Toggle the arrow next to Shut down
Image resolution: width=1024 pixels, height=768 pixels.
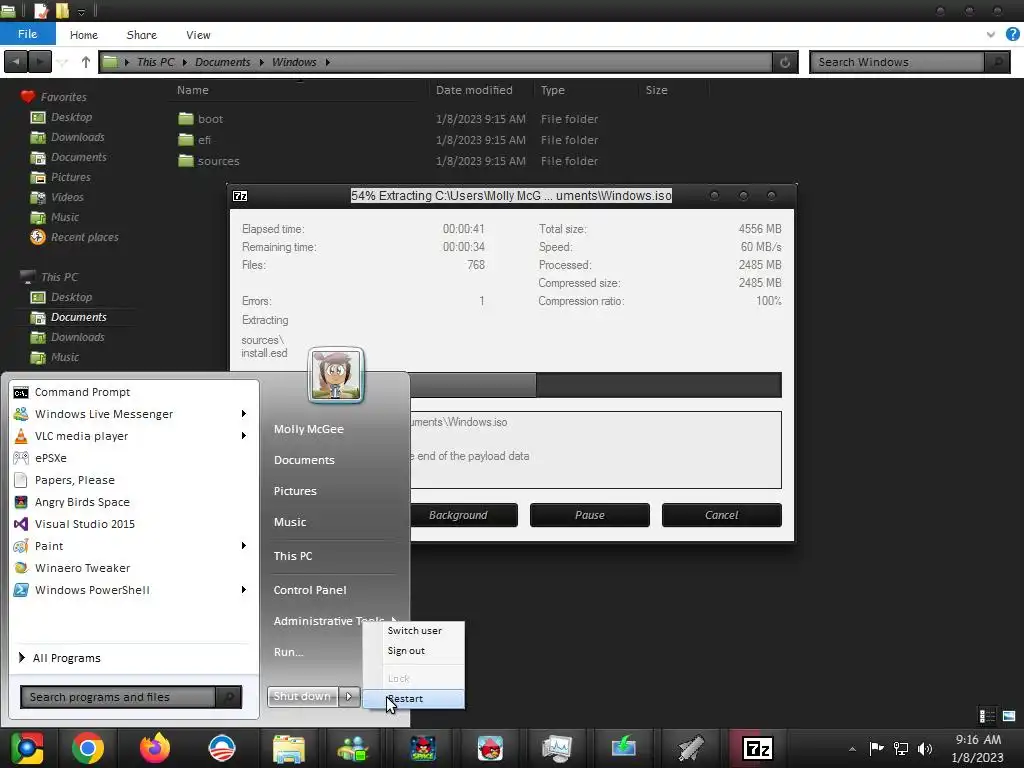click(x=349, y=696)
